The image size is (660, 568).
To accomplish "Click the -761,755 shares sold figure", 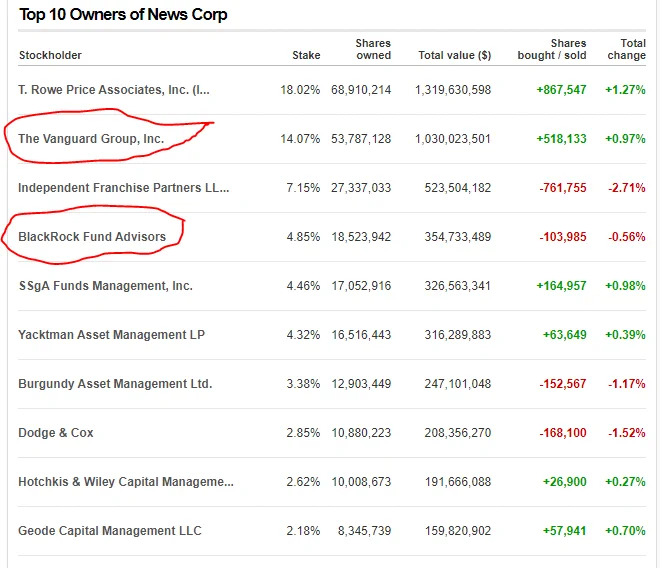I will tap(563, 188).
